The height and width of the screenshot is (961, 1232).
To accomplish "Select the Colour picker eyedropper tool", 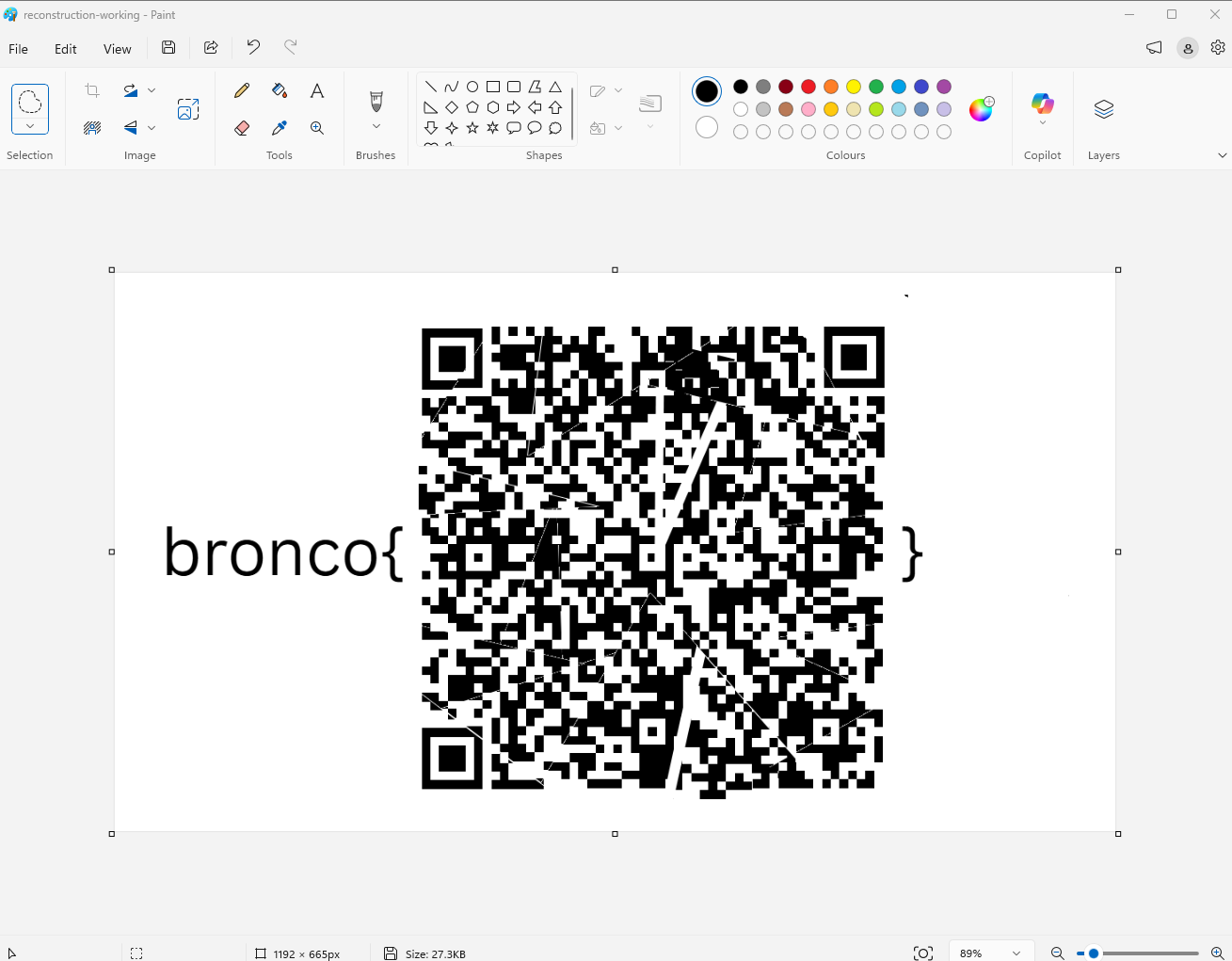I will pyautogui.click(x=280, y=127).
